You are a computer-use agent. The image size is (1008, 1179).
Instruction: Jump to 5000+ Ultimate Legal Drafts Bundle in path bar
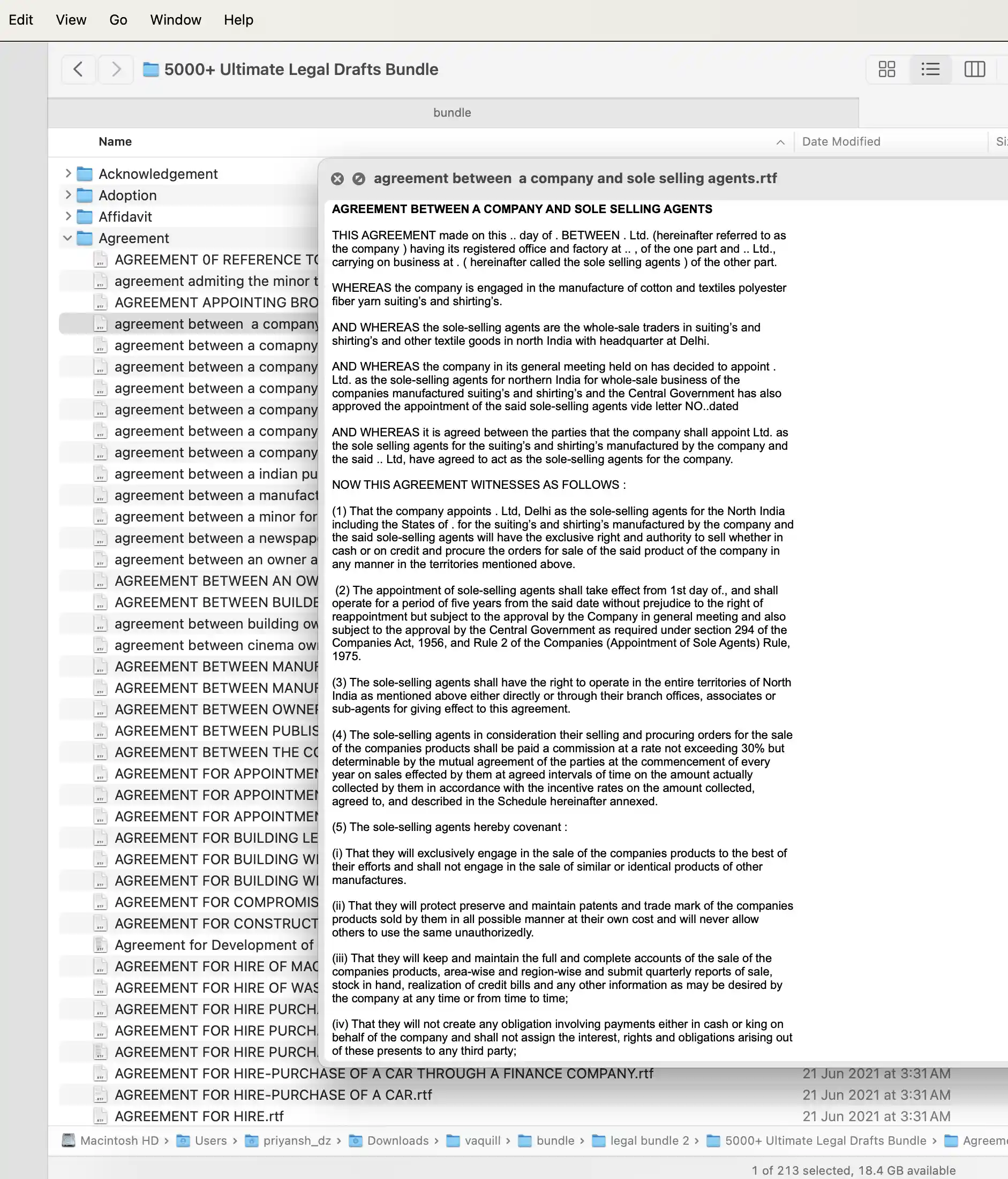point(826,1140)
